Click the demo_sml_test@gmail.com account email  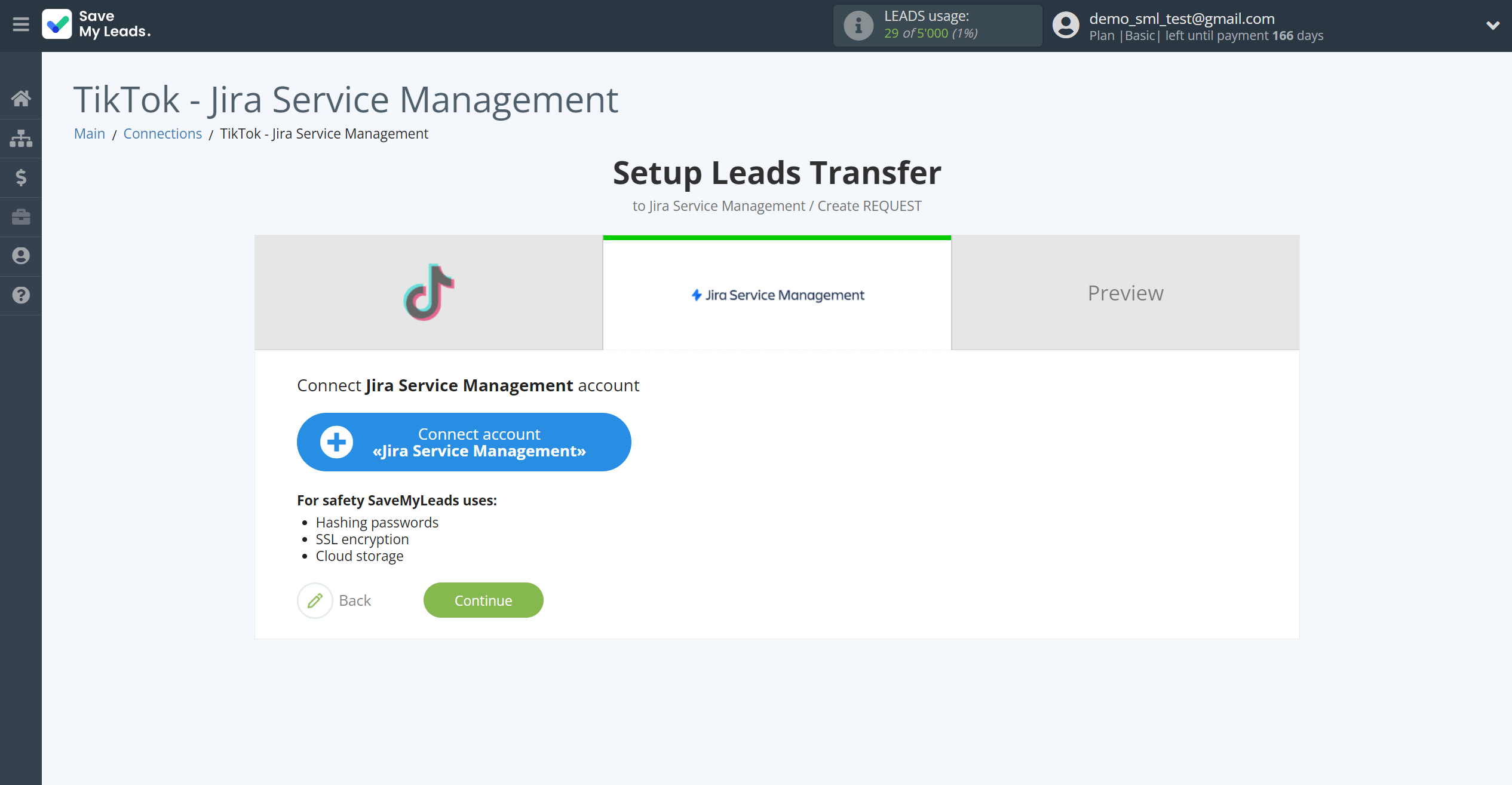point(1182,19)
